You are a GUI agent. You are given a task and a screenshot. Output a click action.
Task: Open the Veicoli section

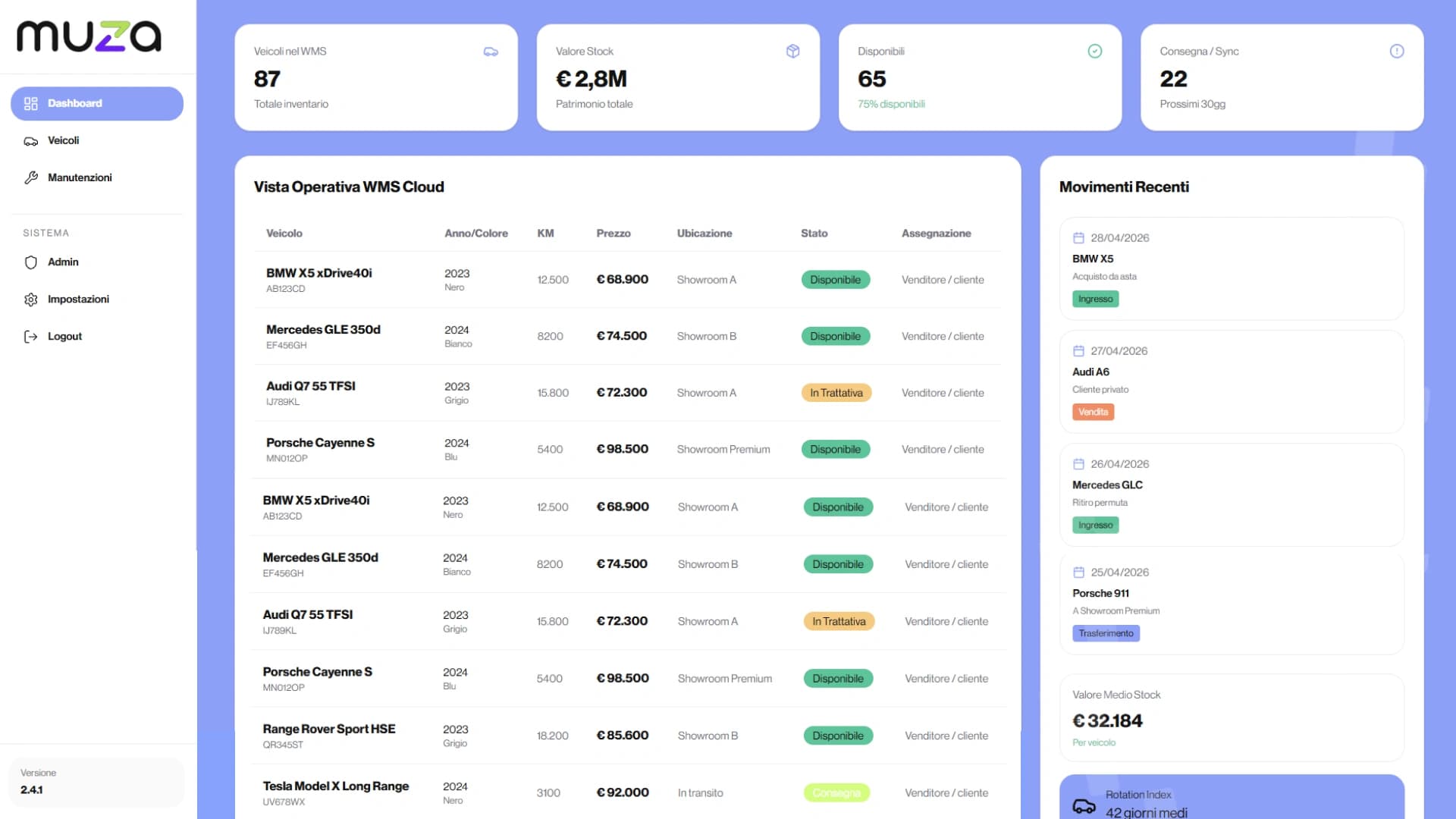[x=97, y=141]
